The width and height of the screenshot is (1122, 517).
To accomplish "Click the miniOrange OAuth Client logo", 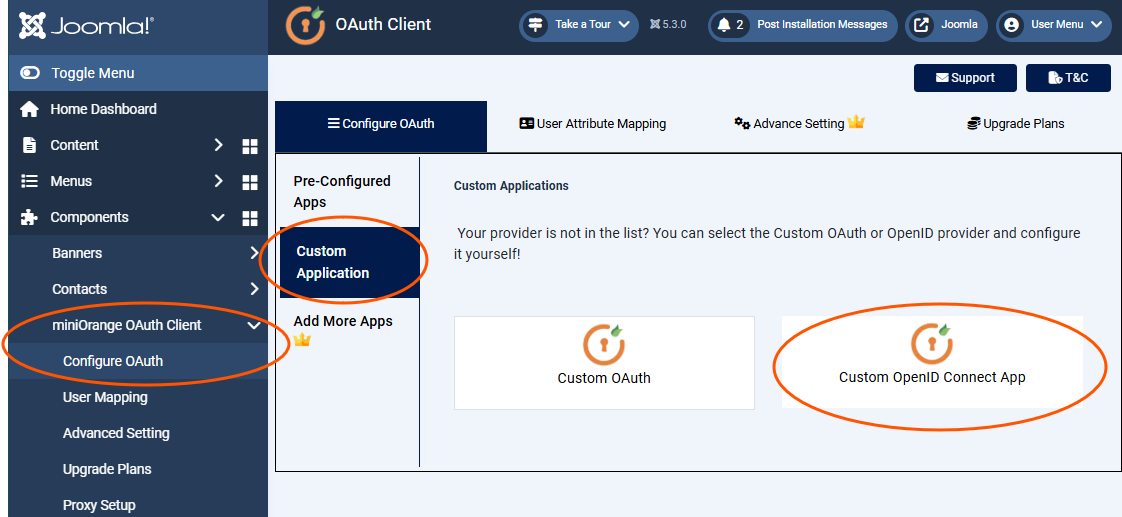I will pos(306,26).
